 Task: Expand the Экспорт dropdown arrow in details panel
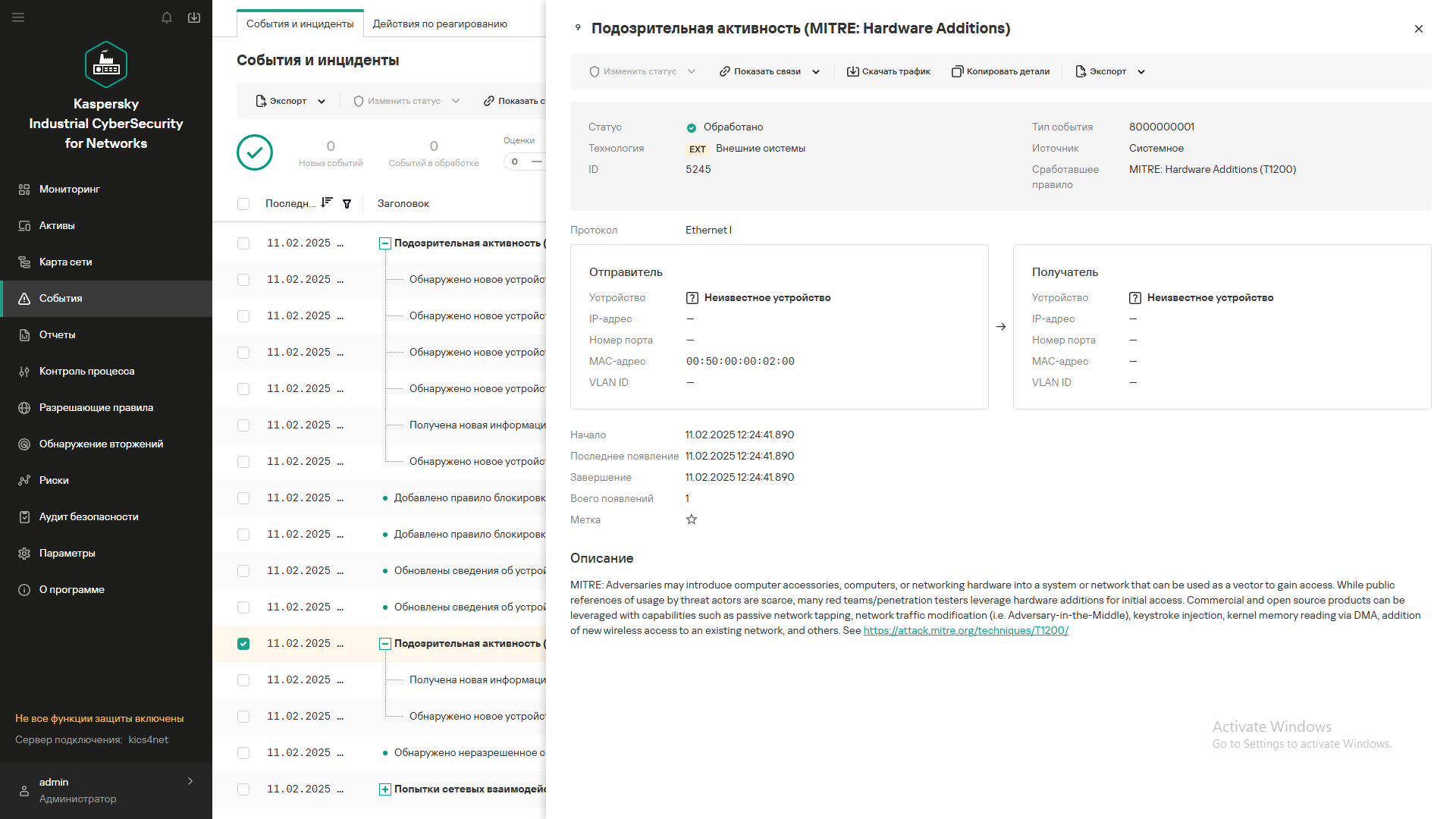1141,72
